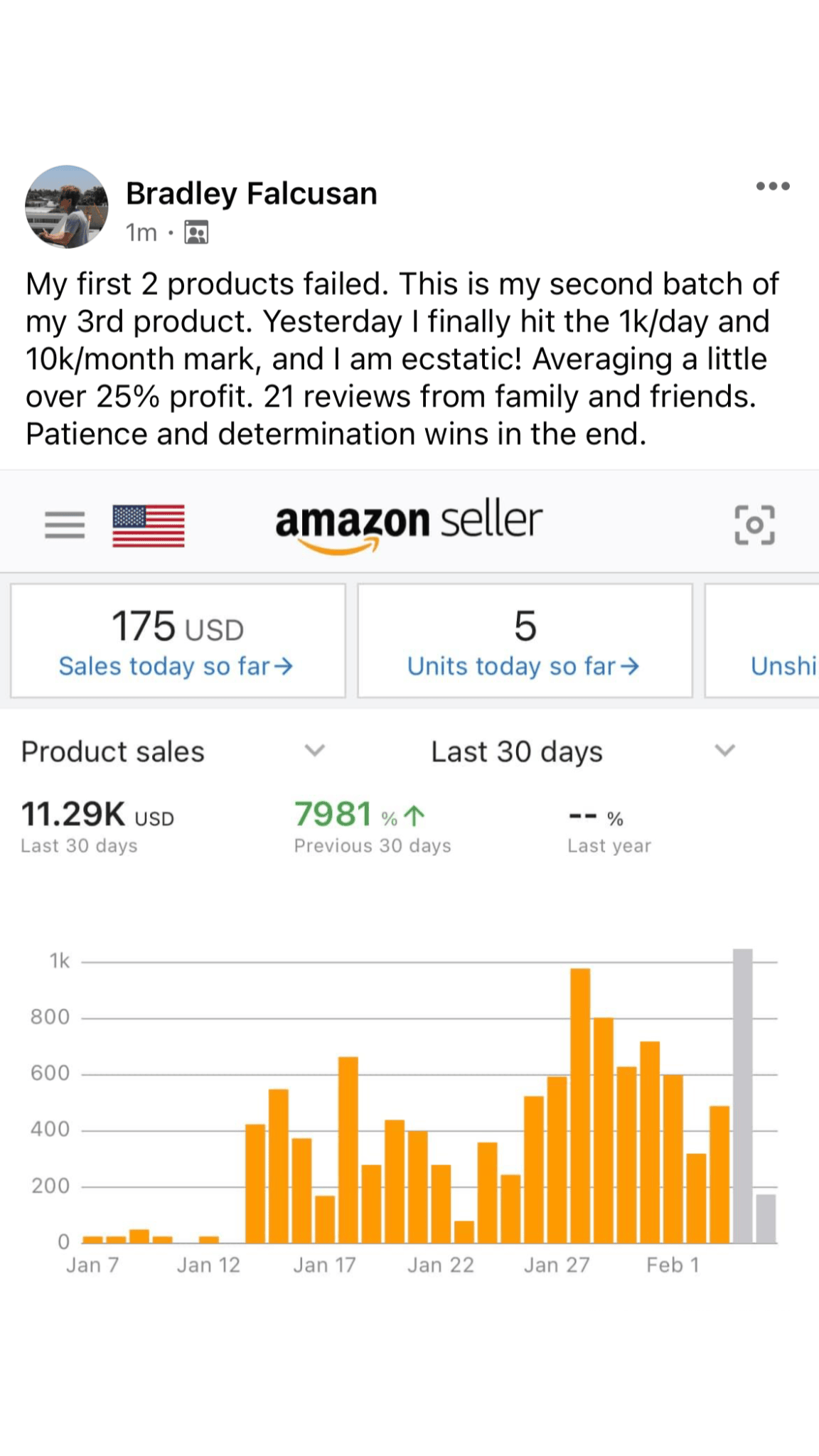
Task: Click the post's 1m timestamp
Action: click(x=141, y=232)
